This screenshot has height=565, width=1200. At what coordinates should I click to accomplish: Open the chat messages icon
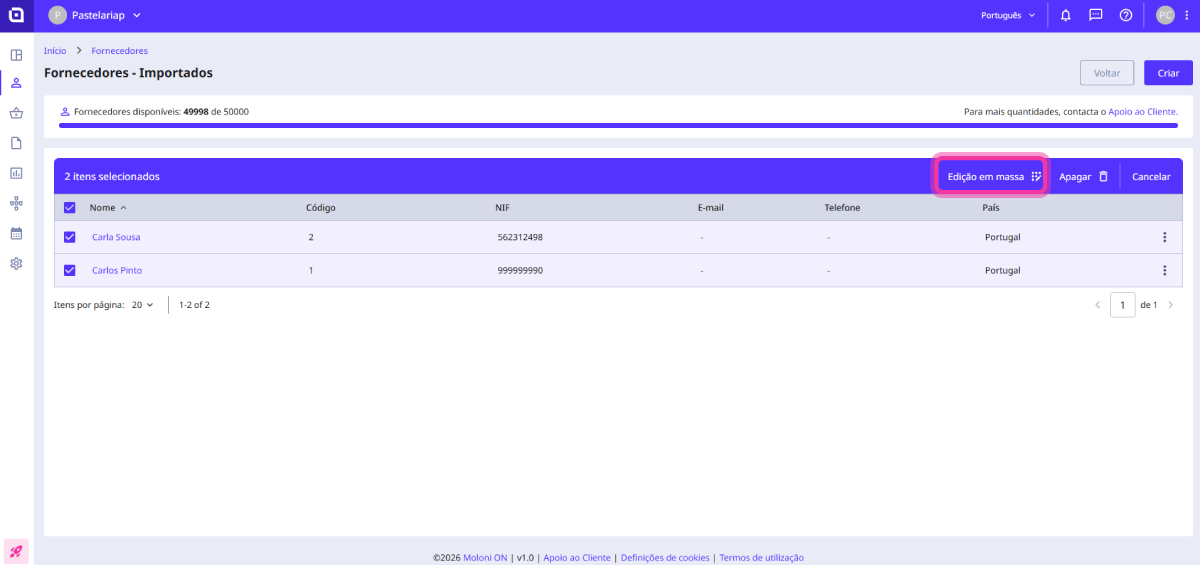pyautogui.click(x=1095, y=15)
